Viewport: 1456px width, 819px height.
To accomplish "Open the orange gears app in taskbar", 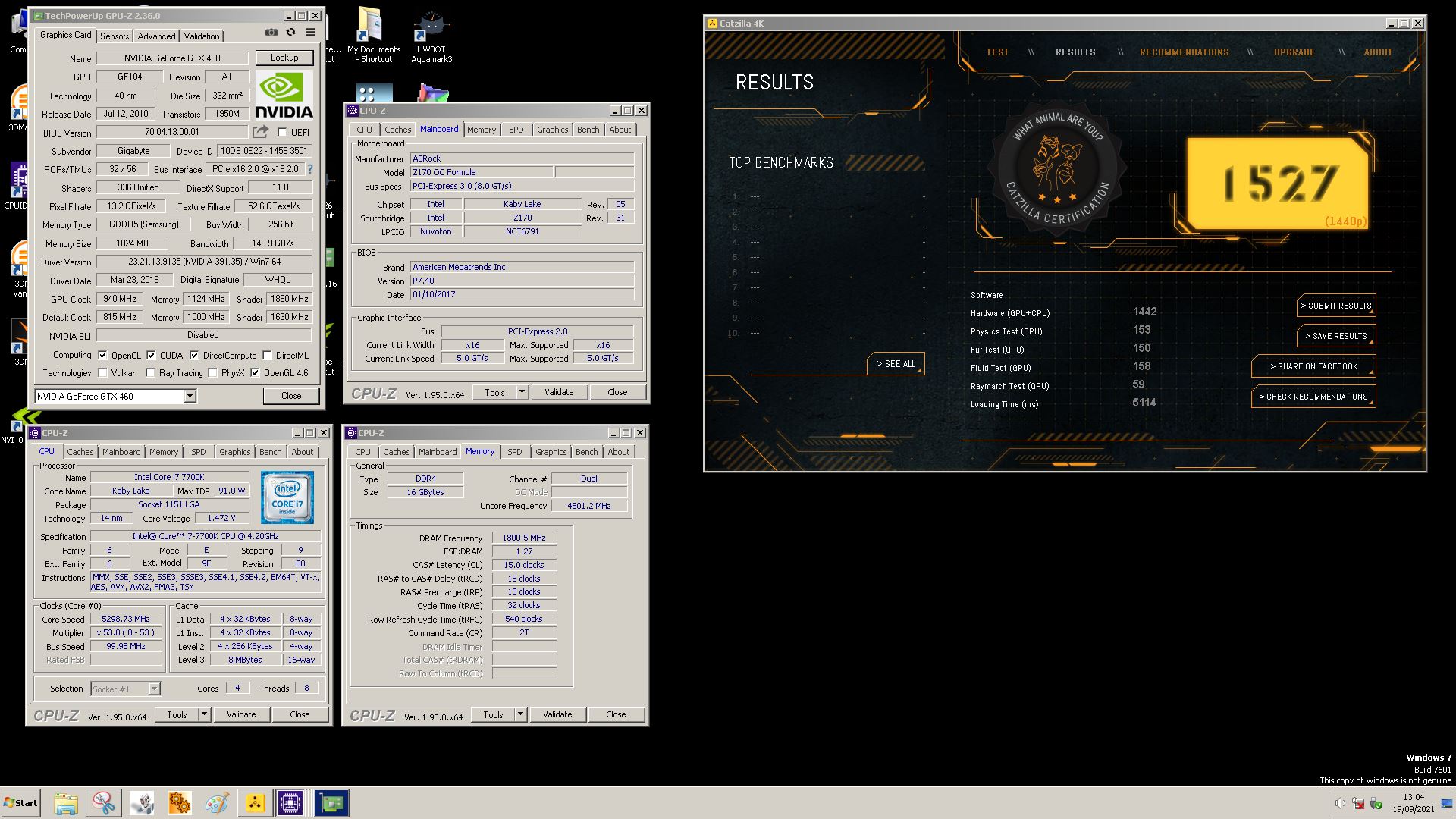I will click(180, 803).
